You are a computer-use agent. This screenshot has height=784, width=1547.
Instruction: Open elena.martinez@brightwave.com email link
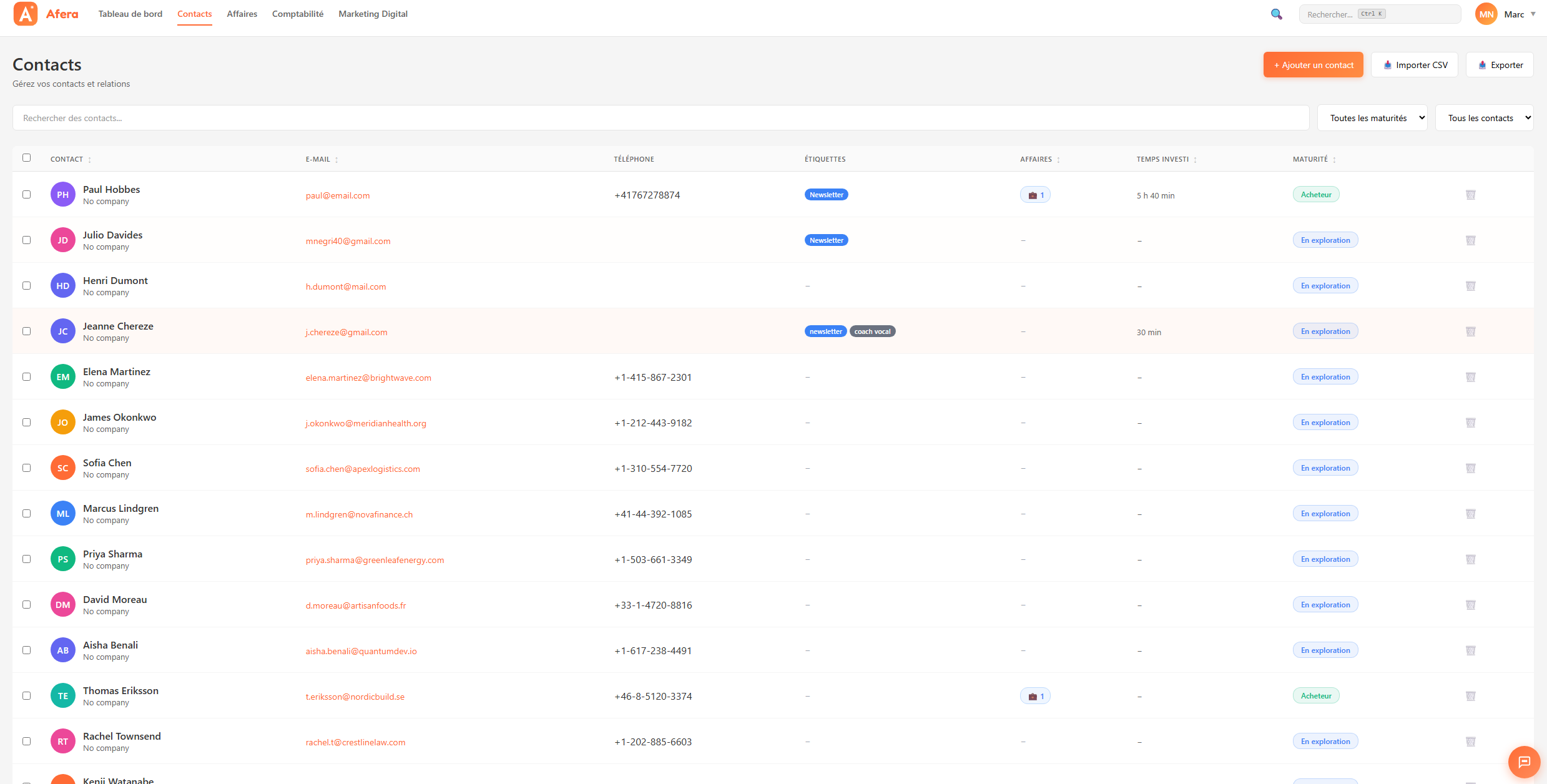pos(368,378)
